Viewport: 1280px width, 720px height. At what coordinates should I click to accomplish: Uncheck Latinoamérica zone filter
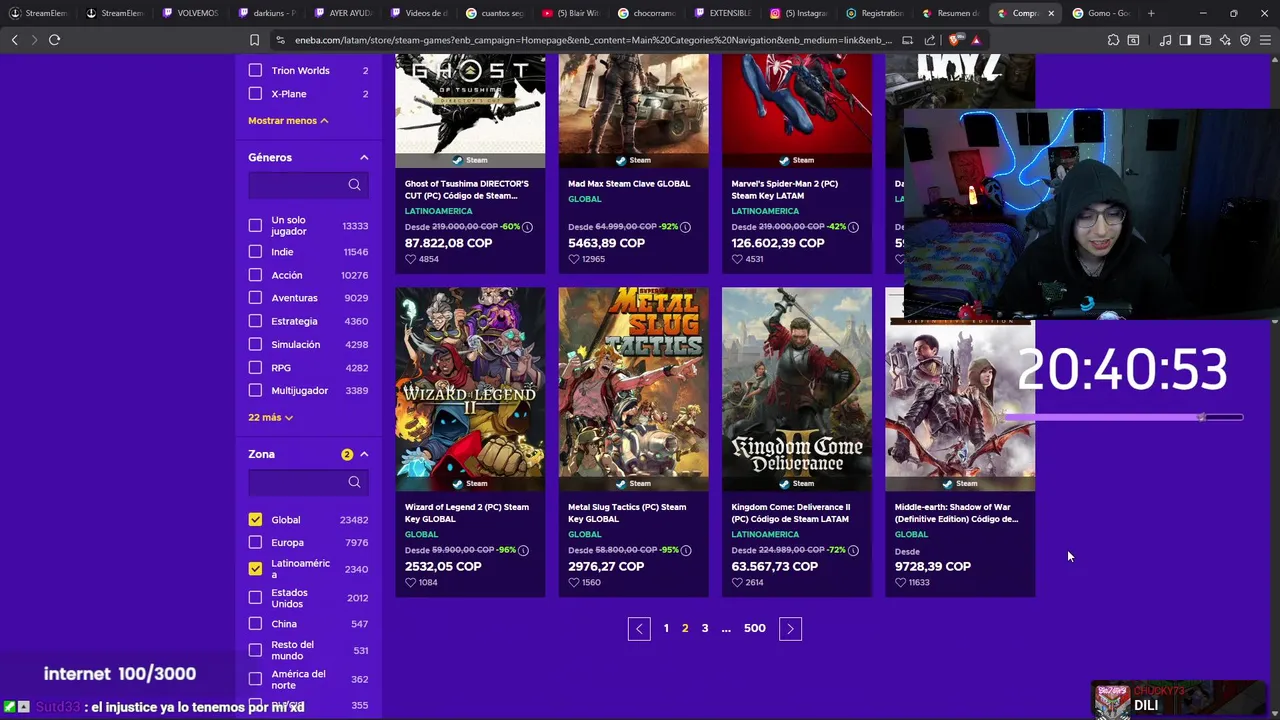(x=255, y=568)
